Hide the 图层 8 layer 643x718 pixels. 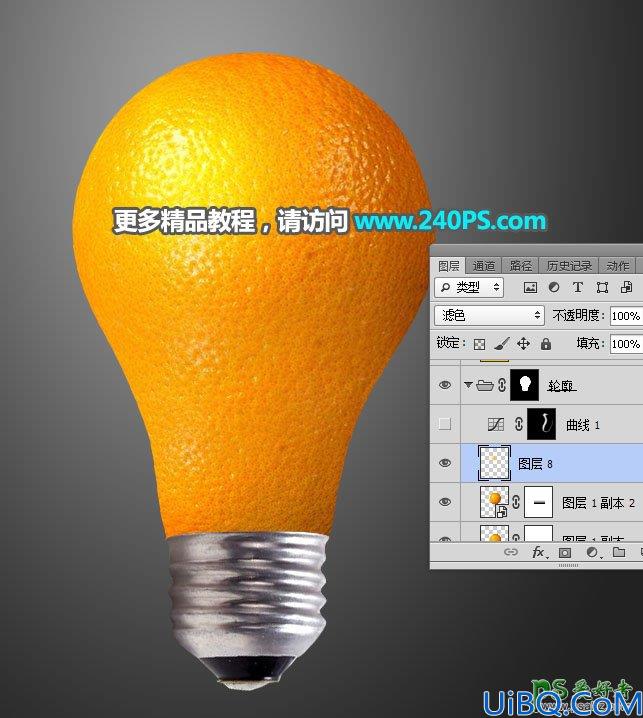444,463
